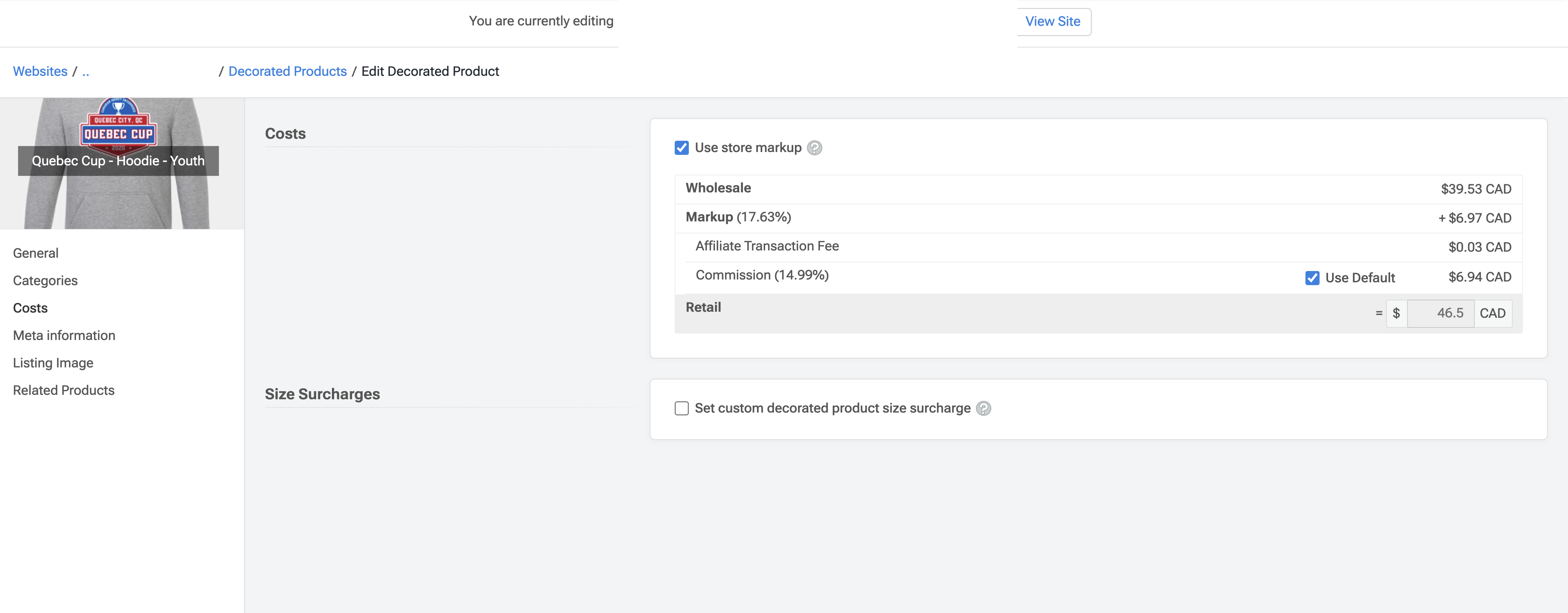Enable custom decorated product size surcharge
Image resolution: width=1568 pixels, height=613 pixels.
click(x=682, y=409)
